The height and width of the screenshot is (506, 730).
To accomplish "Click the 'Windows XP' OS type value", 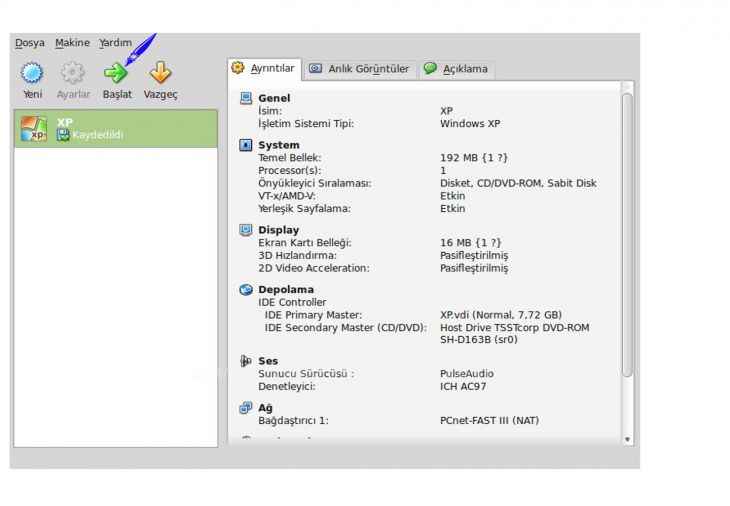I will pos(470,124).
